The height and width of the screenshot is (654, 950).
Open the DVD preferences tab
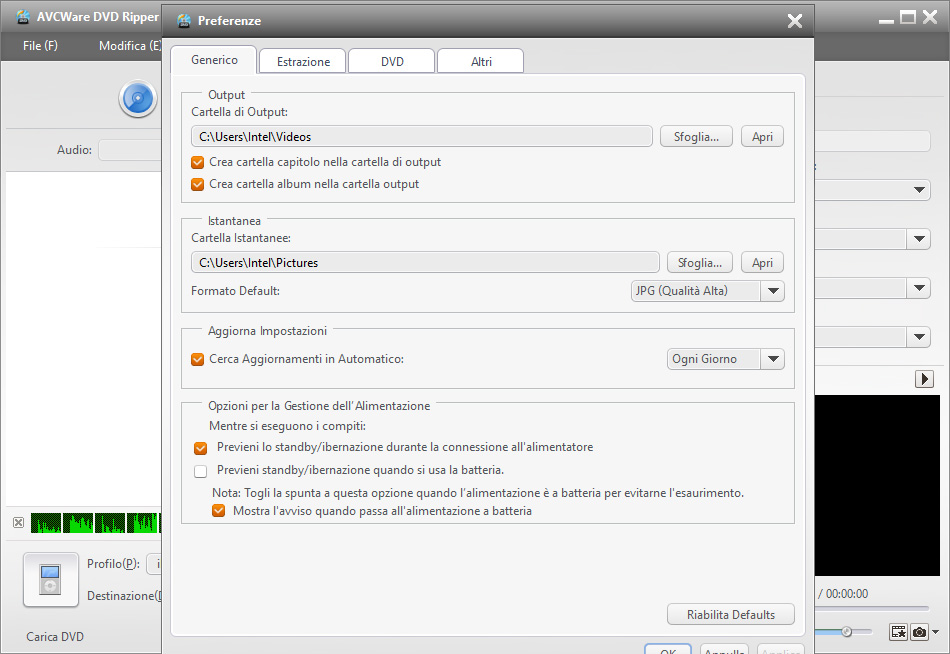pos(392,61)
